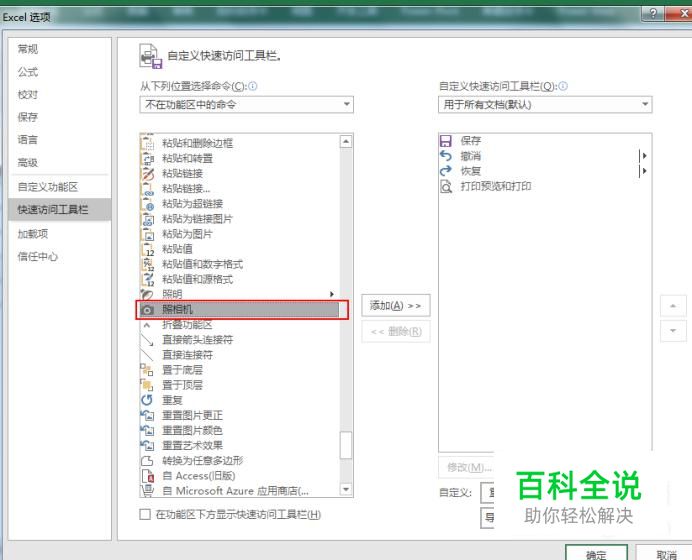This screenshot has height=560, width=692.
Task: Open the 常规 options category
Action: pyautogui.click(x=28, y=49)
